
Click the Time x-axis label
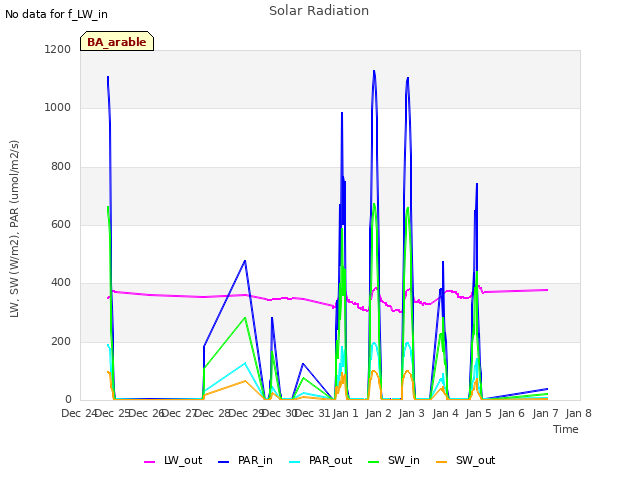tap(566, 429)
